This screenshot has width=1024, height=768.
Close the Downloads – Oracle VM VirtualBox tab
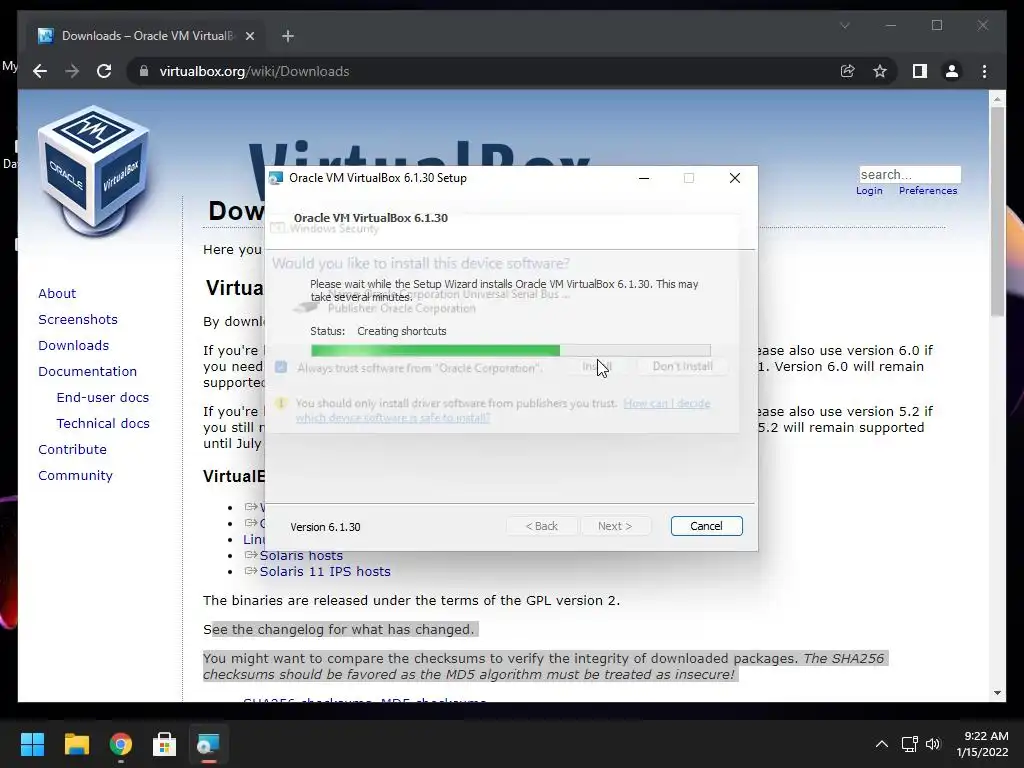coord(249,36)
